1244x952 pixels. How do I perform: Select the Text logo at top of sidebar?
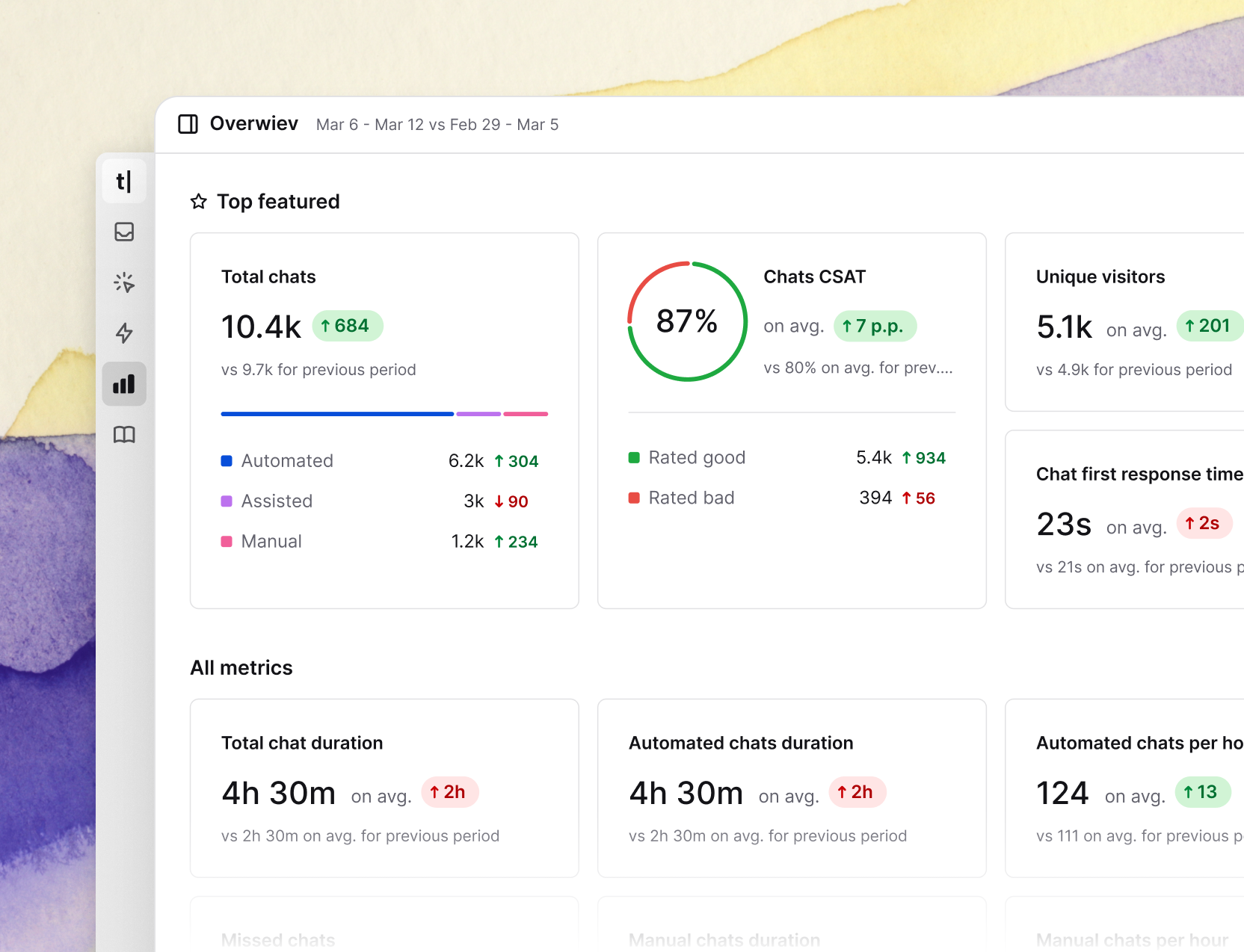point(124,181)
